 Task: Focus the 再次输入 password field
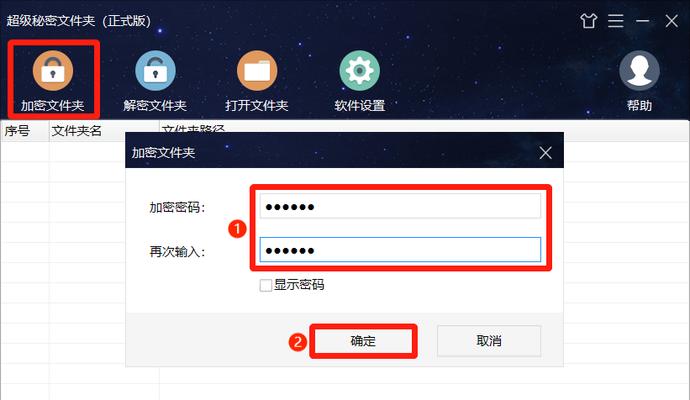point(400,250)
